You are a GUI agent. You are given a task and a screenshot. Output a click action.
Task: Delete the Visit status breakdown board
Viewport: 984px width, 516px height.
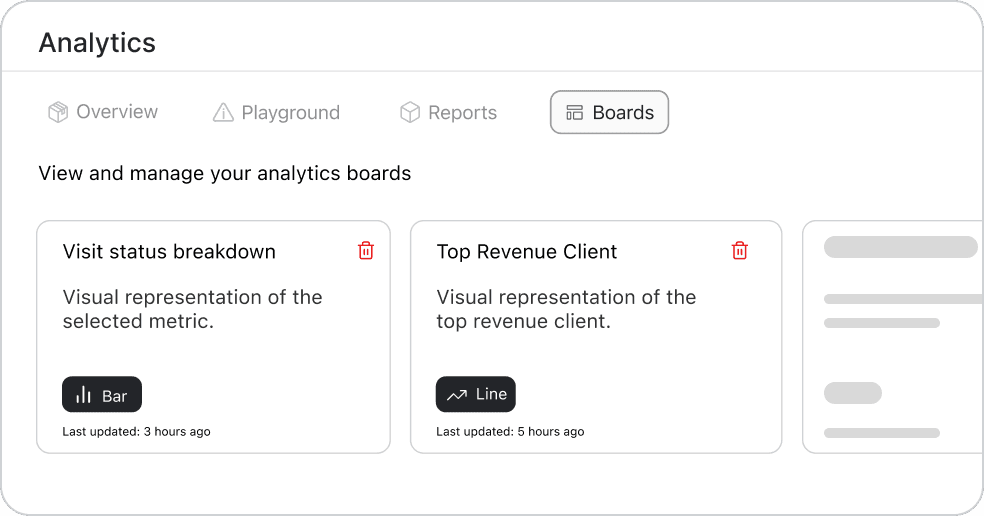(366, 251)
